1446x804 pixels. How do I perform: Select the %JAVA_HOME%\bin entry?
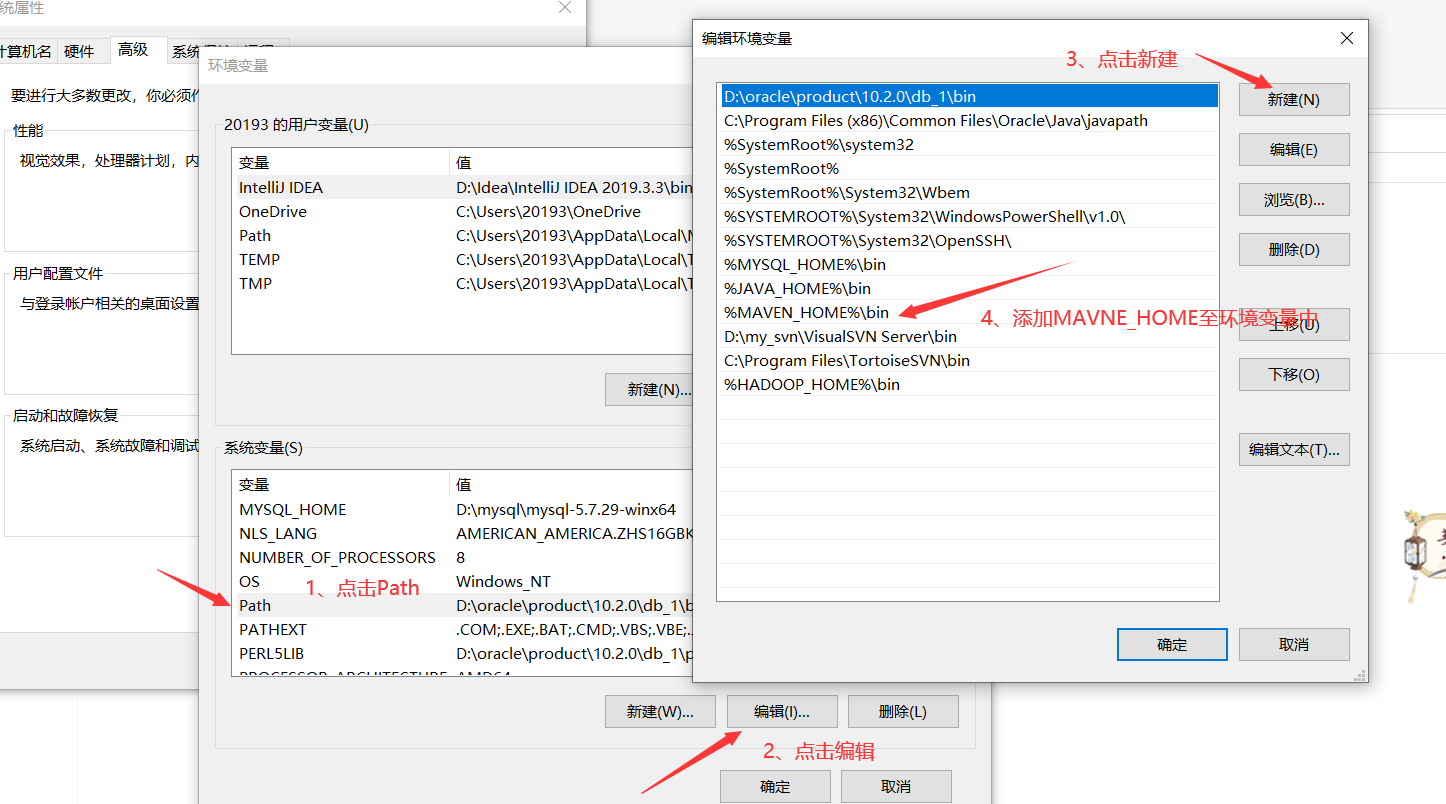[968, 289]
